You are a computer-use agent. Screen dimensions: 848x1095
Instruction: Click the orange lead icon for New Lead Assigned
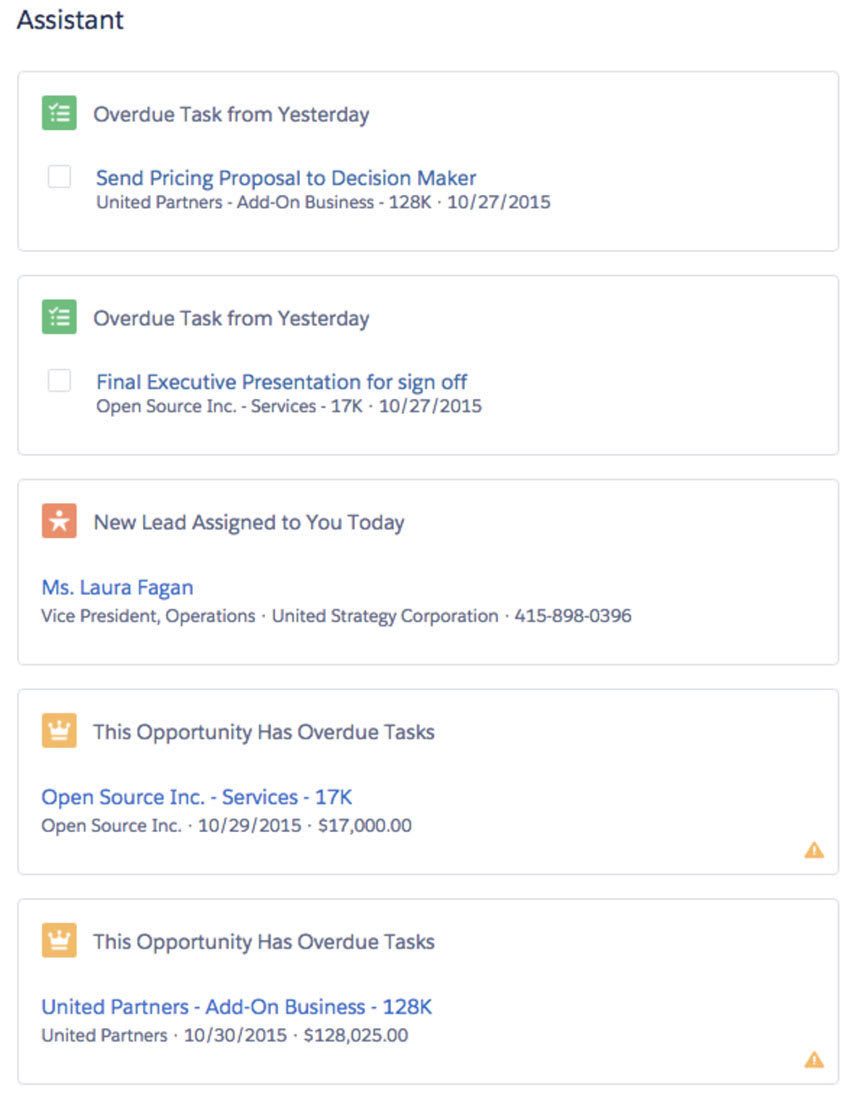click(x=59, y=521)
